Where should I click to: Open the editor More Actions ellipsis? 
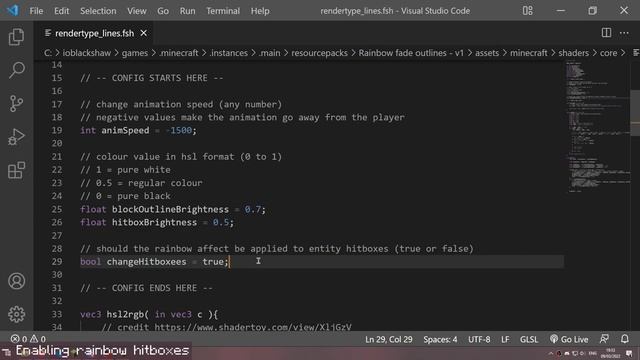pos(624,33)
